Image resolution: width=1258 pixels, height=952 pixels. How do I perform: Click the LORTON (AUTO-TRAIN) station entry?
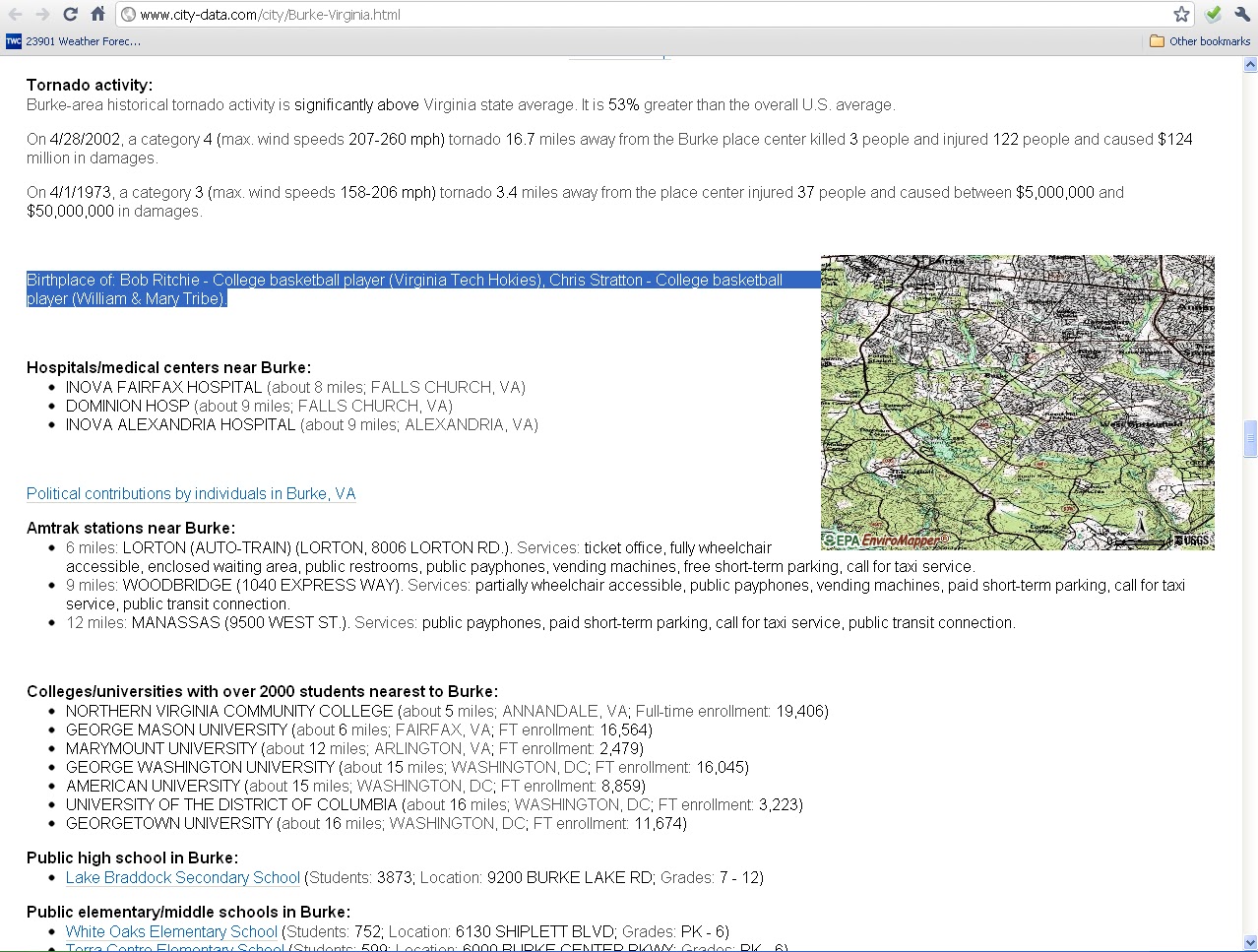coord(520,557)
